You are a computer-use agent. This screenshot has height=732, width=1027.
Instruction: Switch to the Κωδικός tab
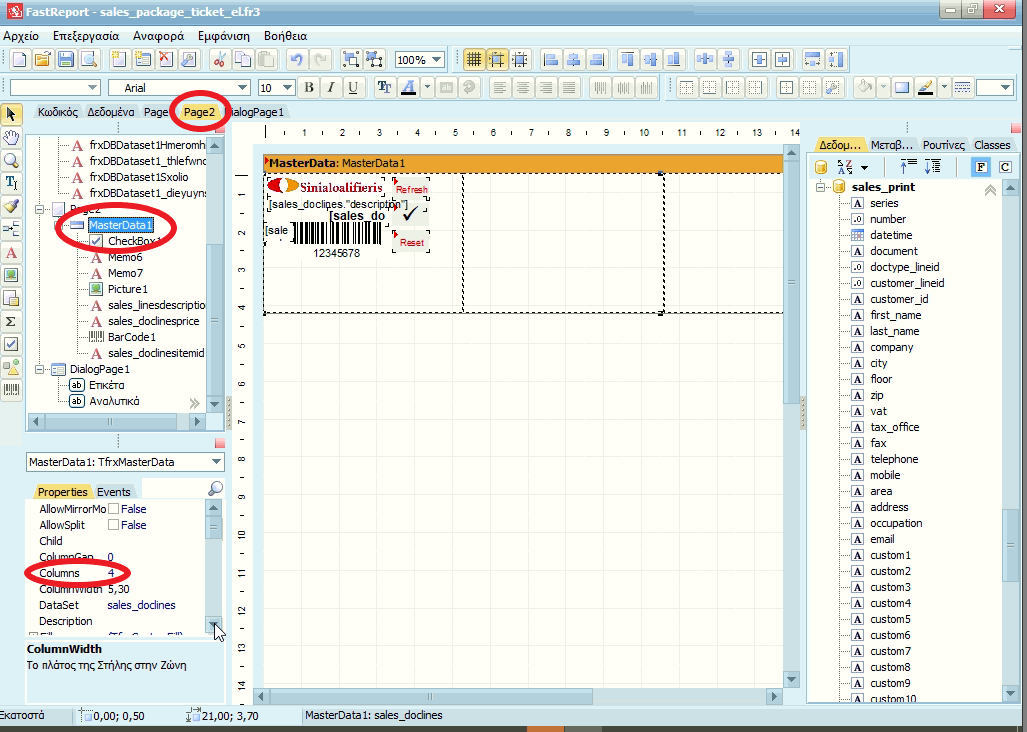point(58,112)
